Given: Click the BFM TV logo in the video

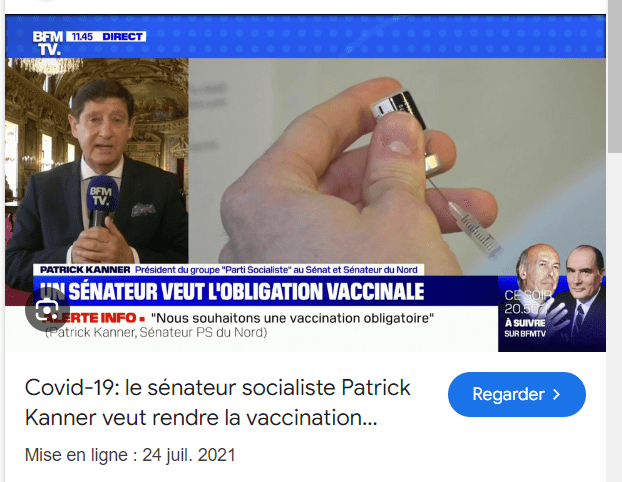Looking at the screenshot, I should [x=47, y=43].
